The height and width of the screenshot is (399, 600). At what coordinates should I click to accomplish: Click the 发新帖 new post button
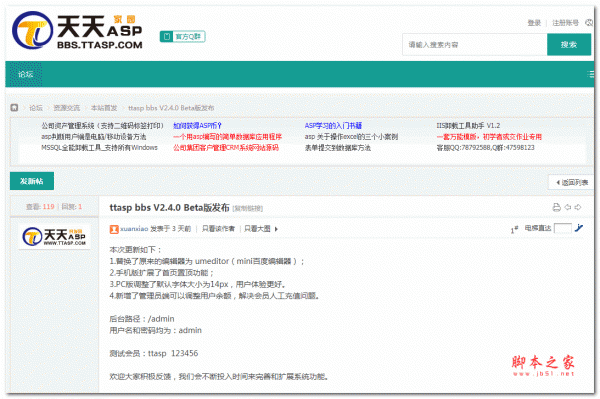coord(32,181)
